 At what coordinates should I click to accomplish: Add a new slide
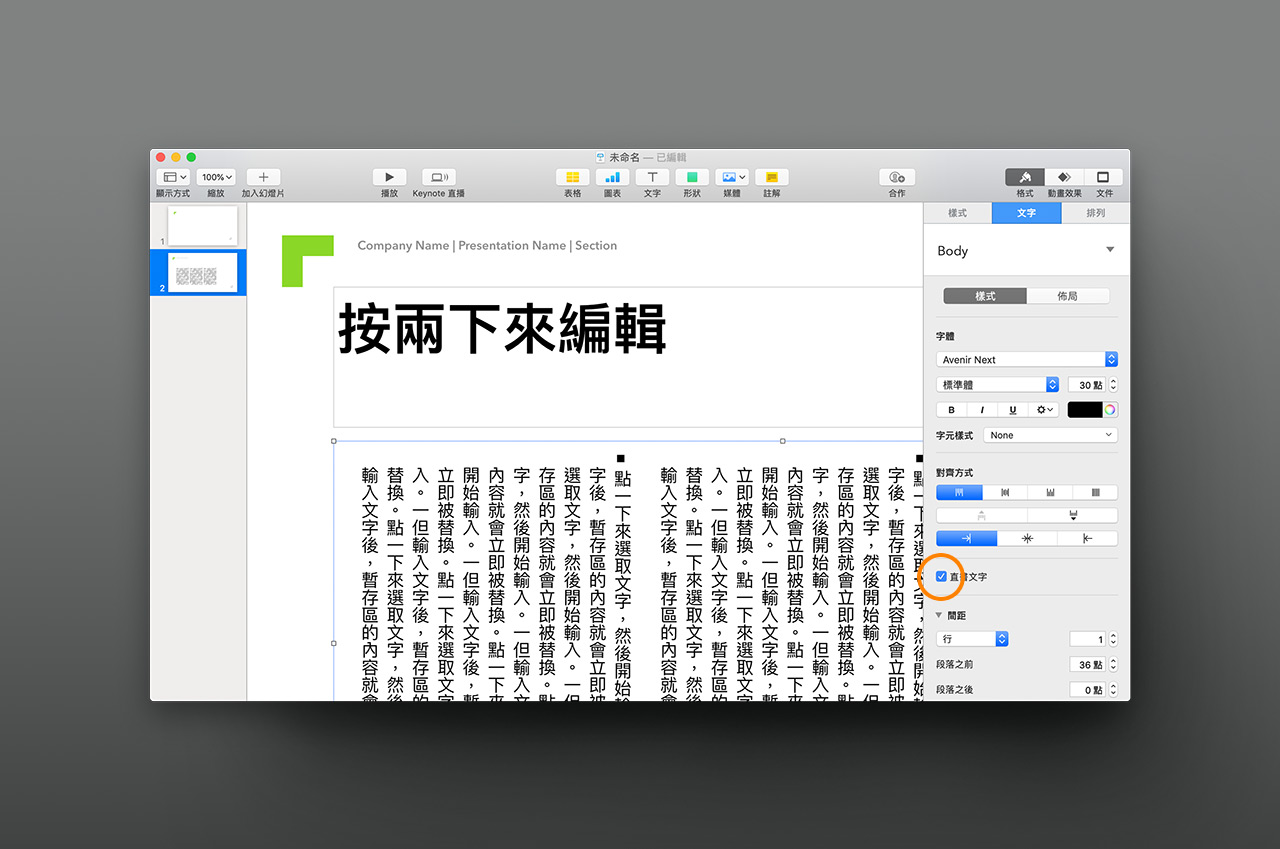pos(263,177)
